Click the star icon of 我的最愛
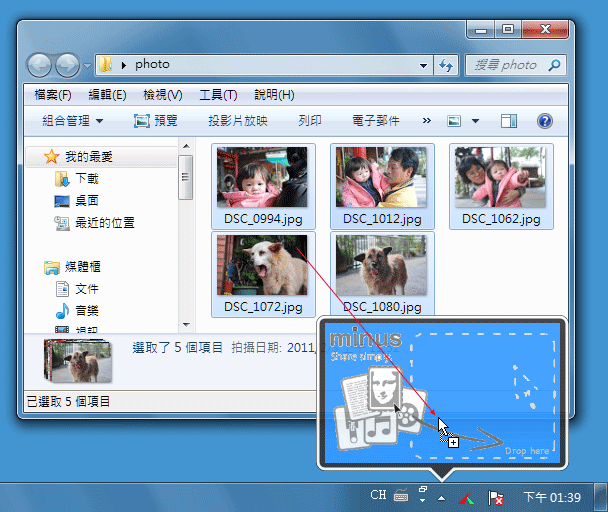 pos(51,157)
